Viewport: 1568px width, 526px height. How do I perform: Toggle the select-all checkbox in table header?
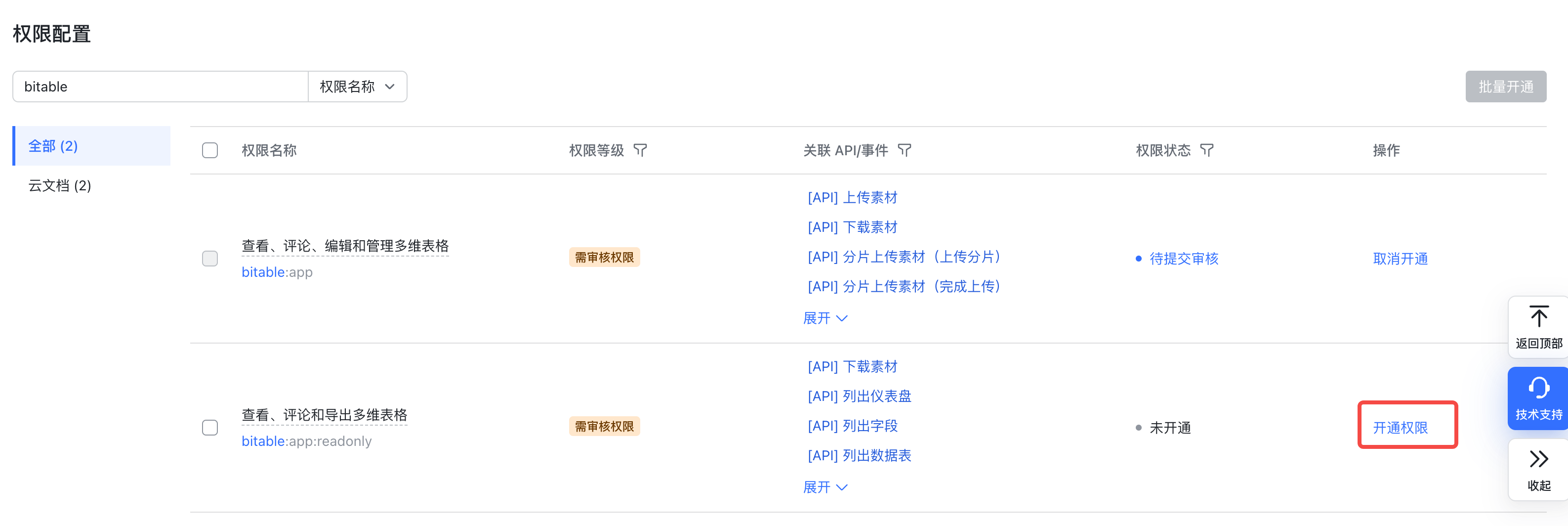tap(210, 150)
